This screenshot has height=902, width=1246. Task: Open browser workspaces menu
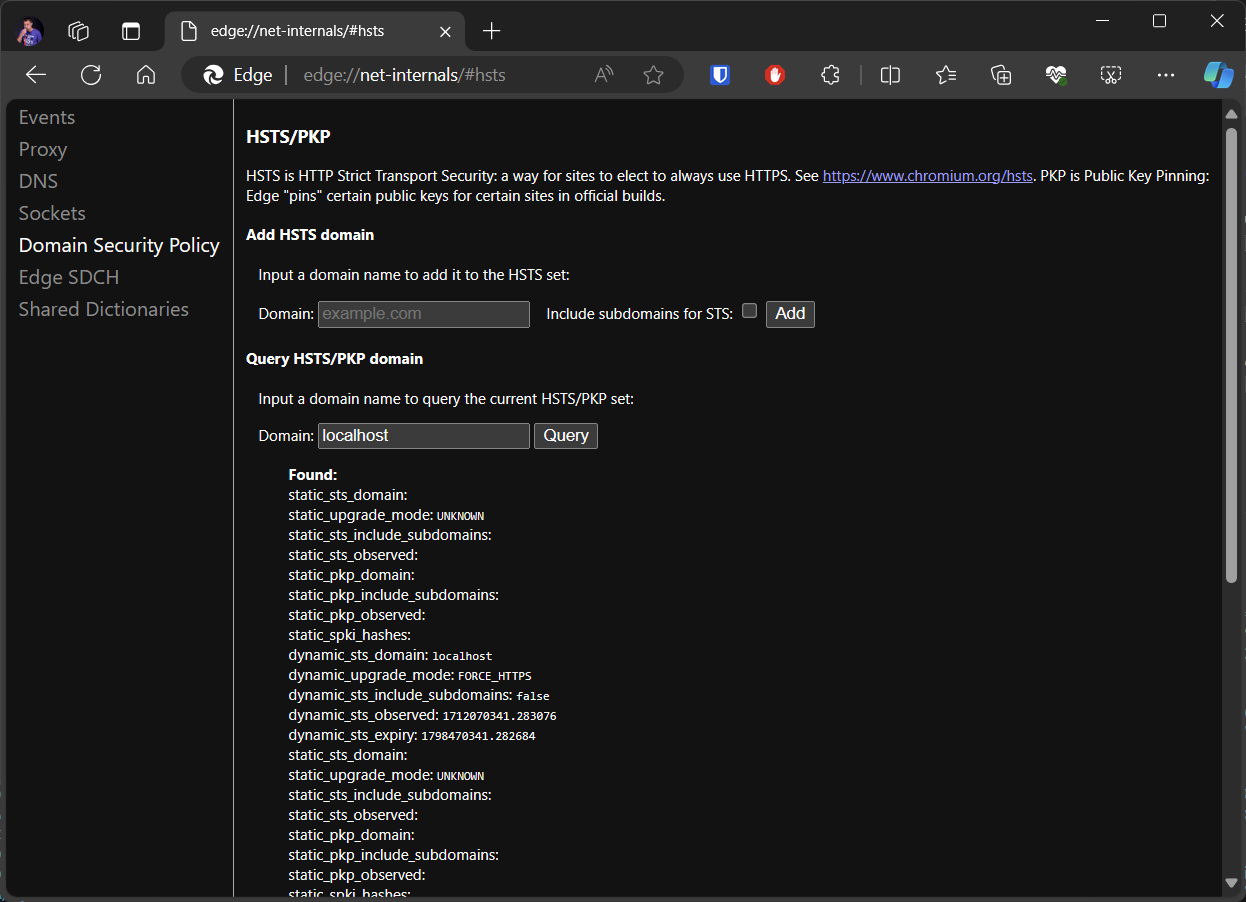pos(78,31)
